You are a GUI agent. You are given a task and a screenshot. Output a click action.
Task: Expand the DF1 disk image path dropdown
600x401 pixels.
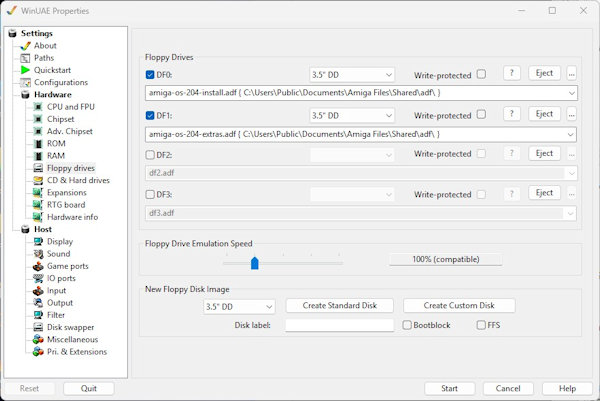(570, 133)
